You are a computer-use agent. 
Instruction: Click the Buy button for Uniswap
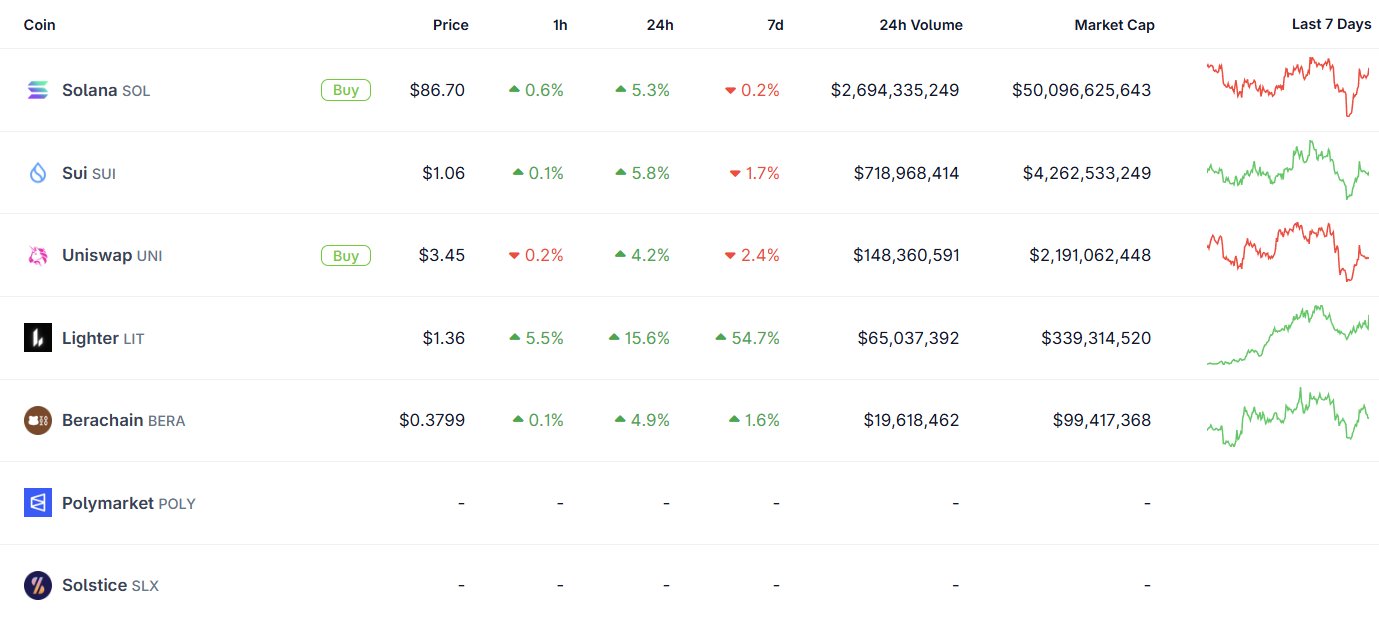tap(346, 256)
